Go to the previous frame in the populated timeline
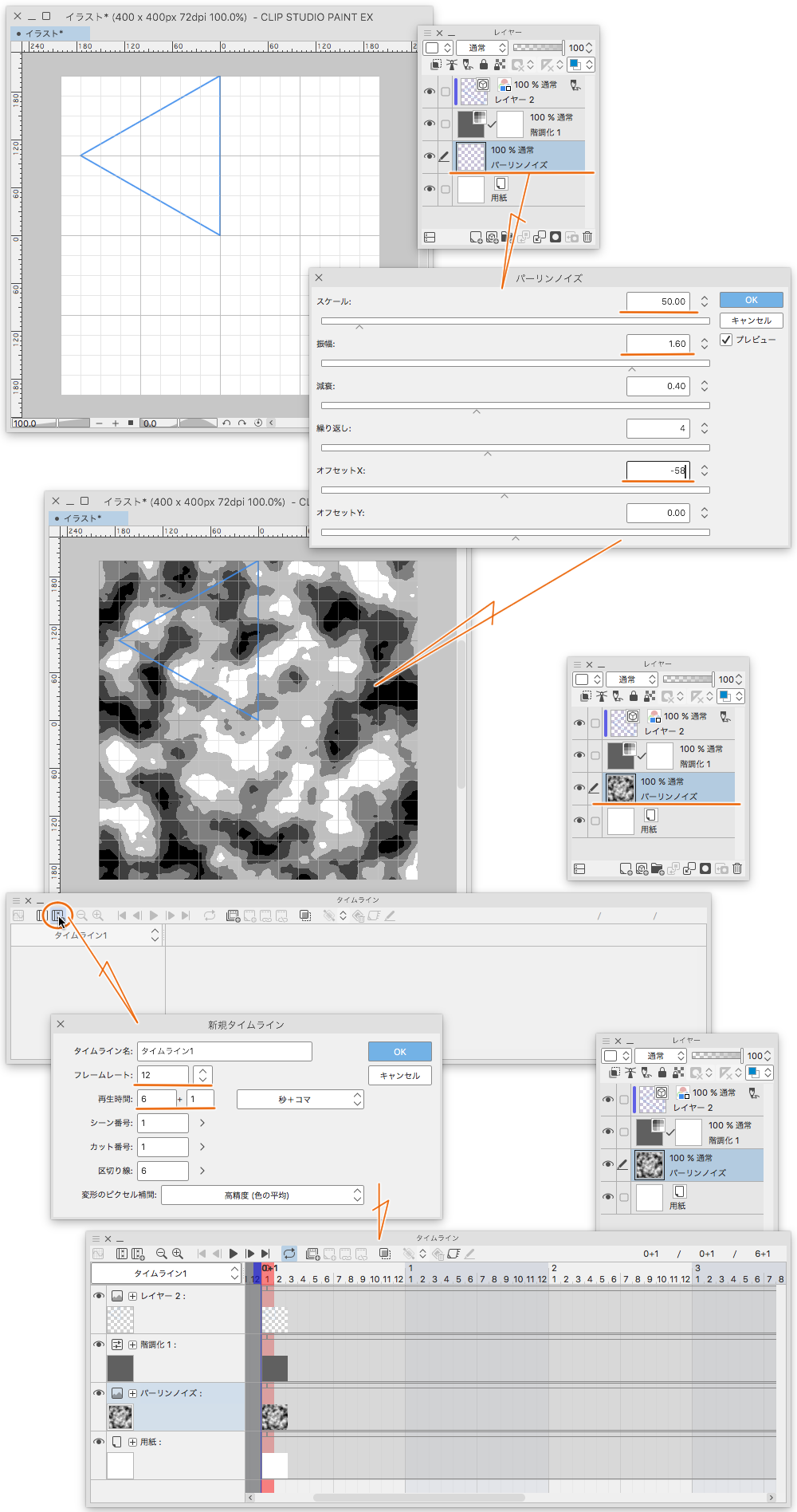The height and width of the screenshot is (1512, 797). click(x=217, y=1254)
